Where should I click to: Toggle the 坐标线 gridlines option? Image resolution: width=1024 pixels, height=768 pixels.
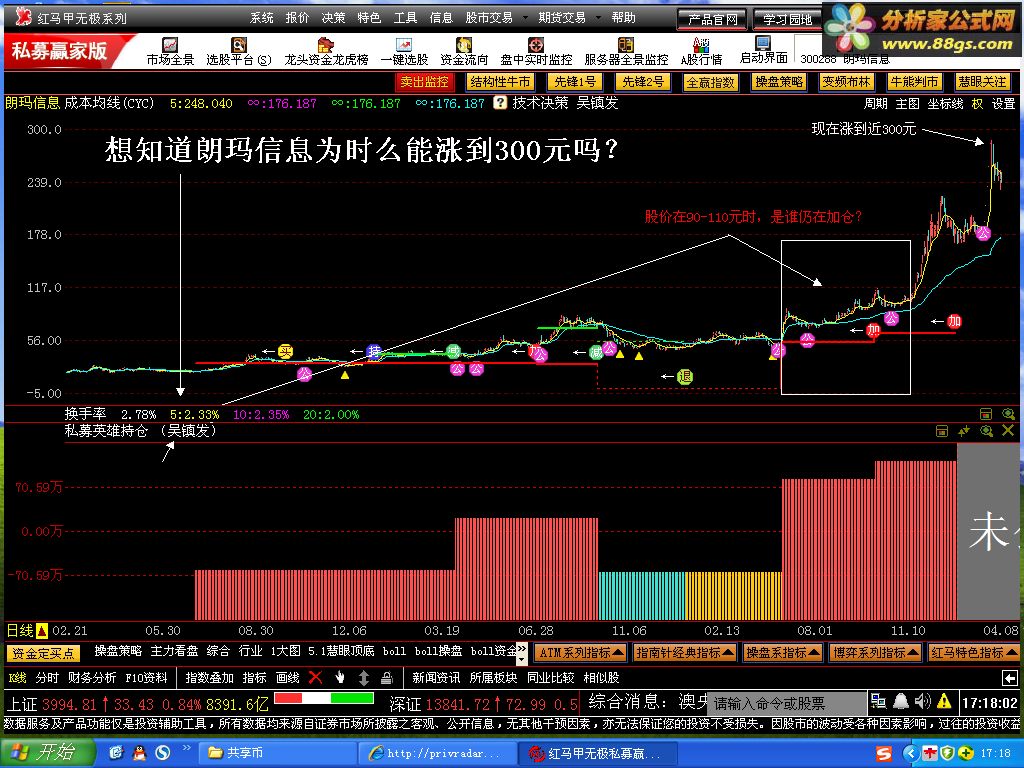click(x=945, y=104)
